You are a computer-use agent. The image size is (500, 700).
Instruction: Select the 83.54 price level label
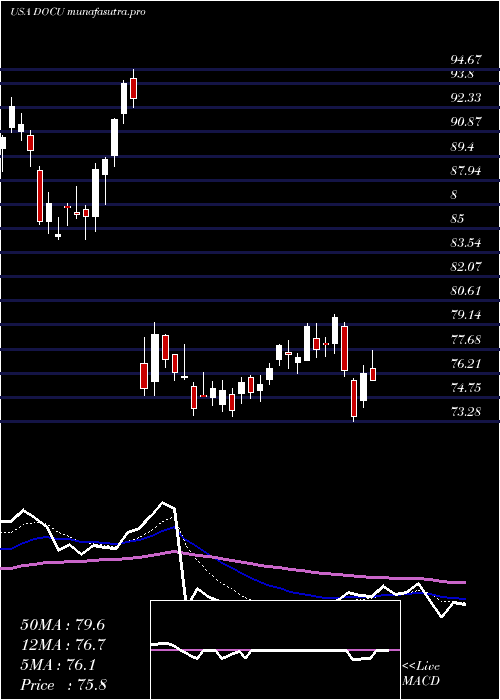pos(467,243)
